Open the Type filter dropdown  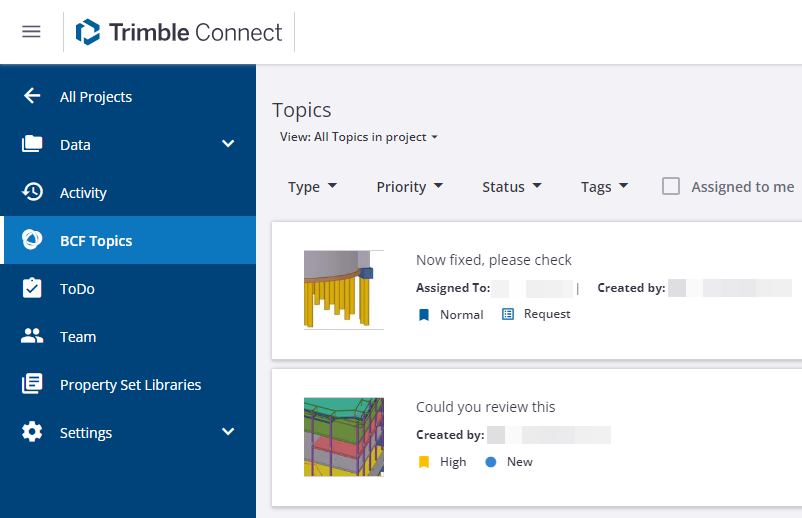(x=312, y=187)
